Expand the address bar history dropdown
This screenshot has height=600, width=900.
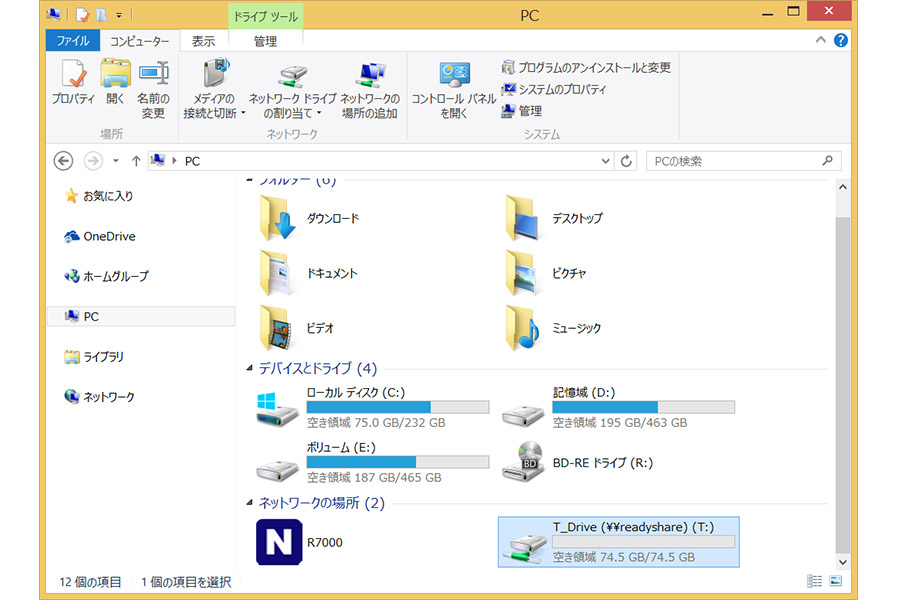point(605,161)
